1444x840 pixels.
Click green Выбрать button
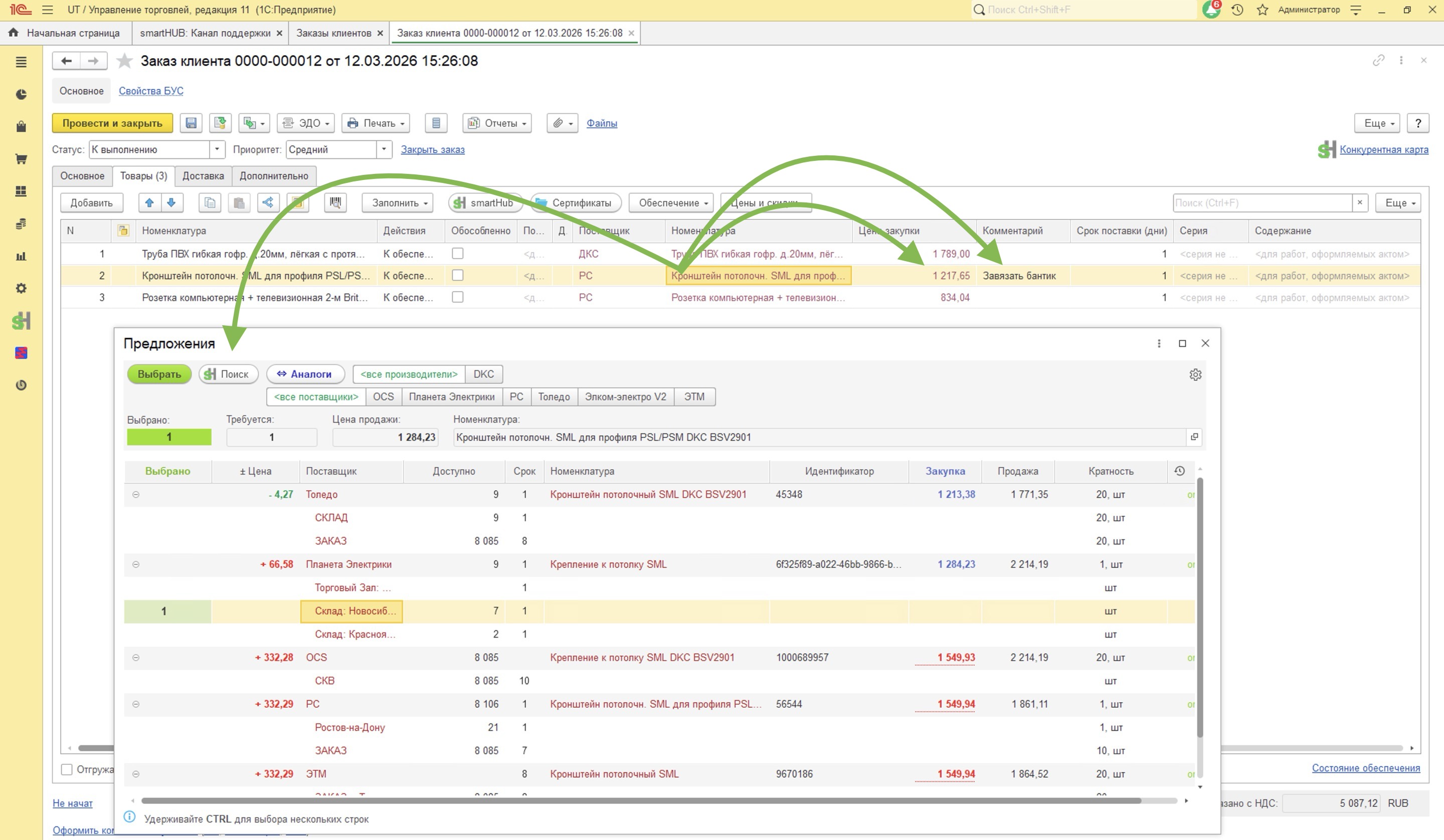tap(159, 374)
